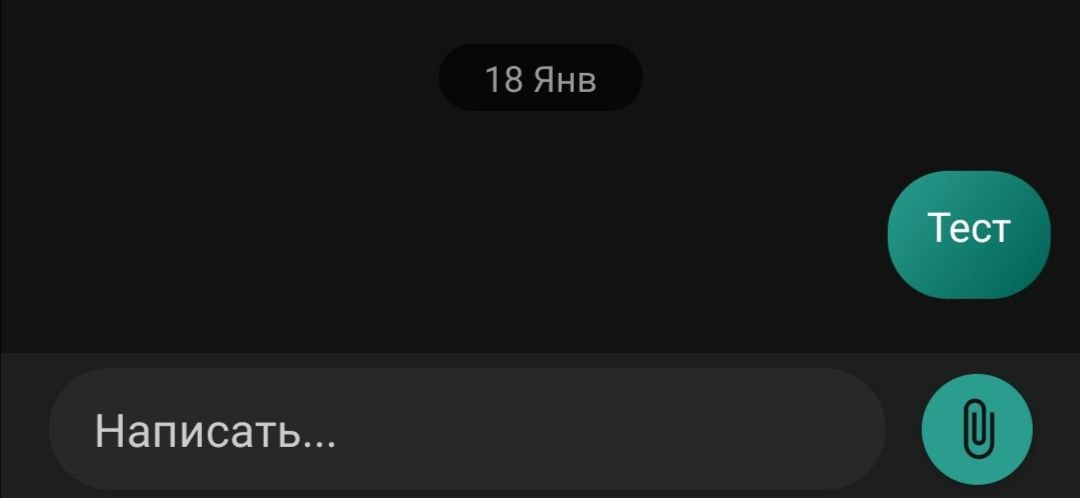
Task: Tap the green "Тест" bubble
Action: [x=969, y=235]
